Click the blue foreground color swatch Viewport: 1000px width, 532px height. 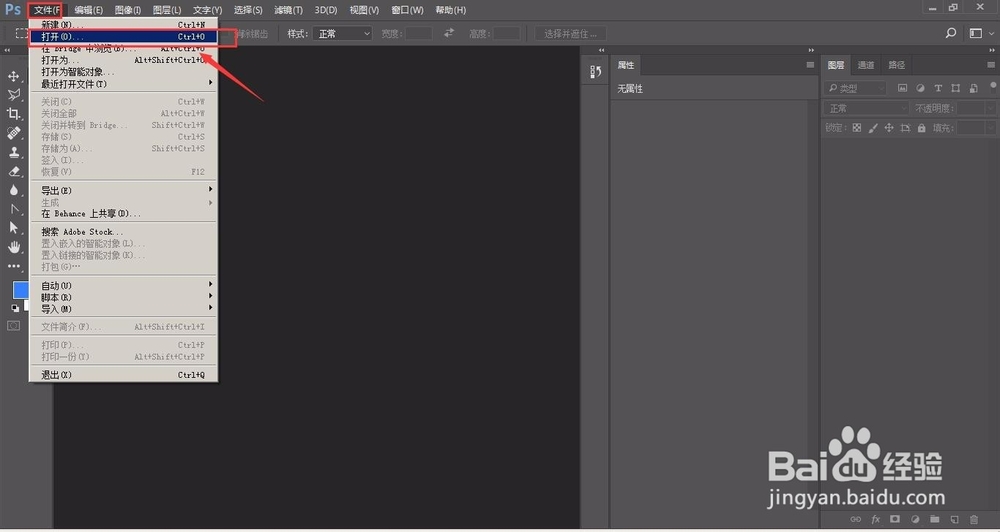21,290
